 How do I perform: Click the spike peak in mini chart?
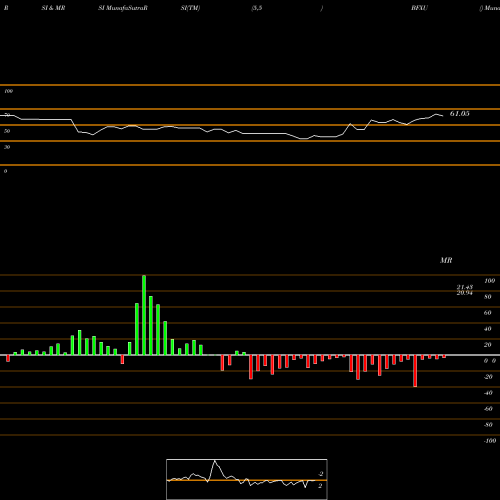pos(215,461)
